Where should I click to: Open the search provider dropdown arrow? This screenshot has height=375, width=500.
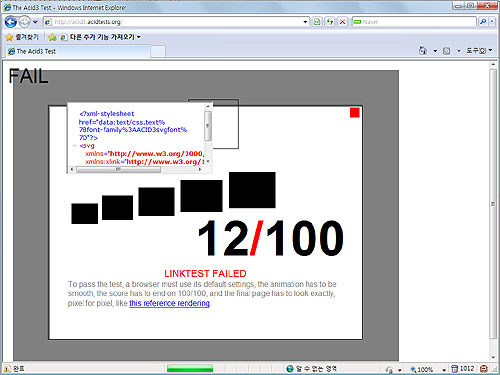[492, 22]
